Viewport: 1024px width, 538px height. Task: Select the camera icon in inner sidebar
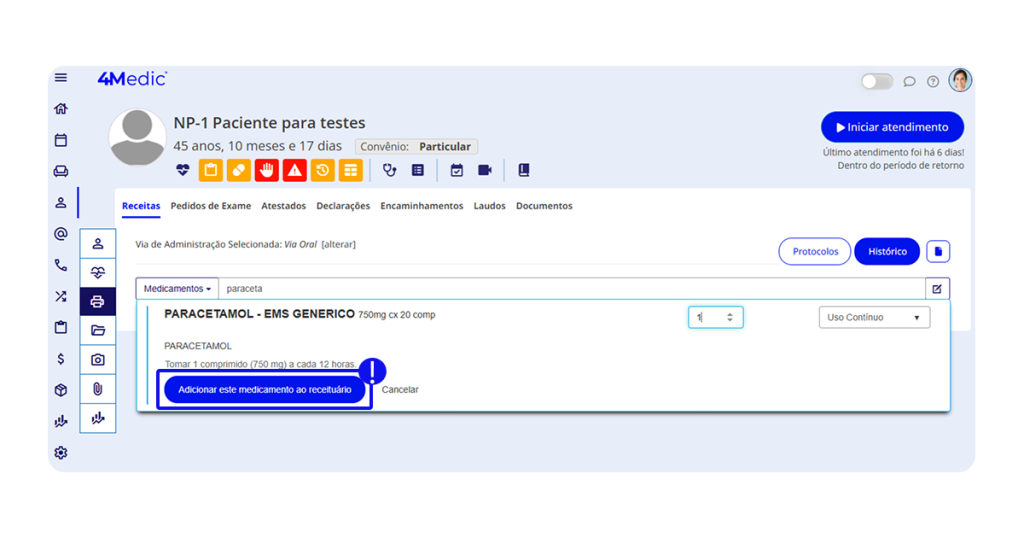pyautogui.click(x=97, y=359)
